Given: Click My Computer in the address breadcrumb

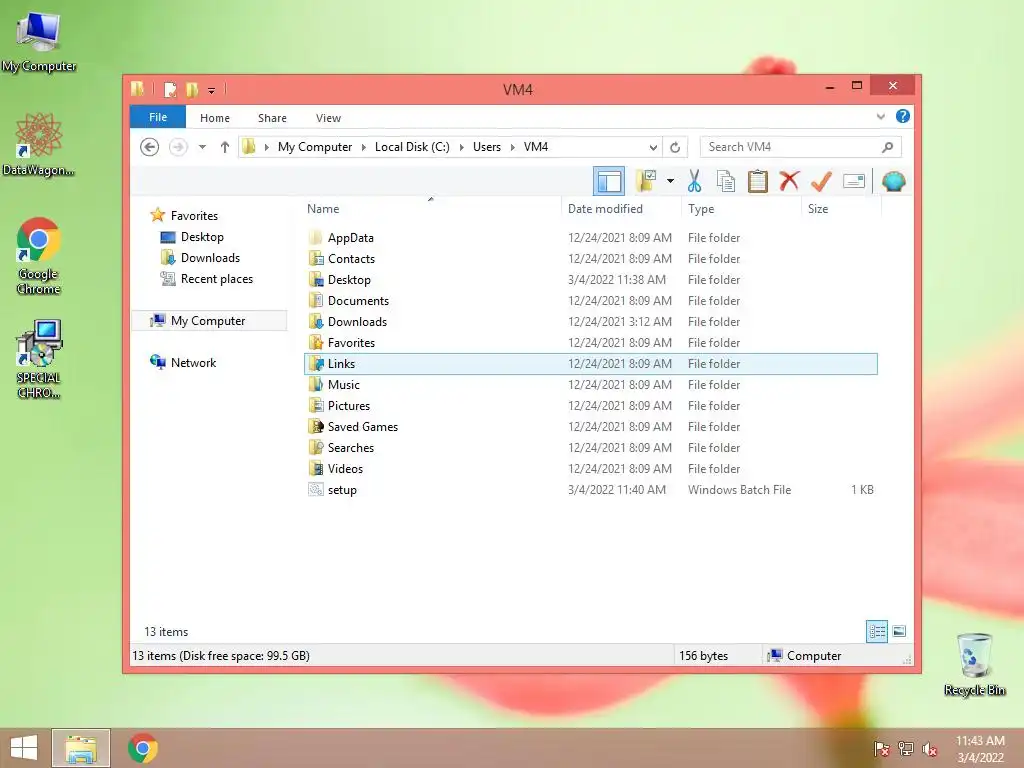Looking at the screenshot, I should tap(315, 147).
